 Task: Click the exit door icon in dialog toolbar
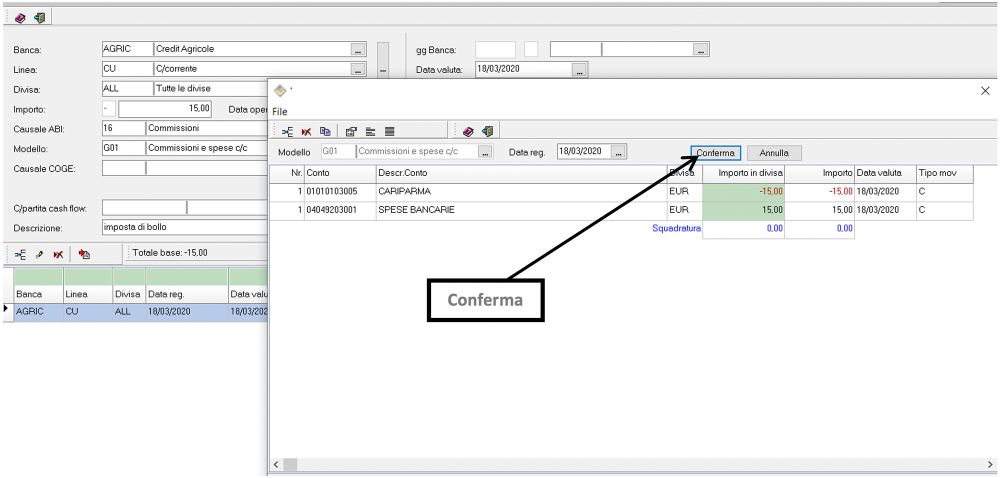click(487, 131)
